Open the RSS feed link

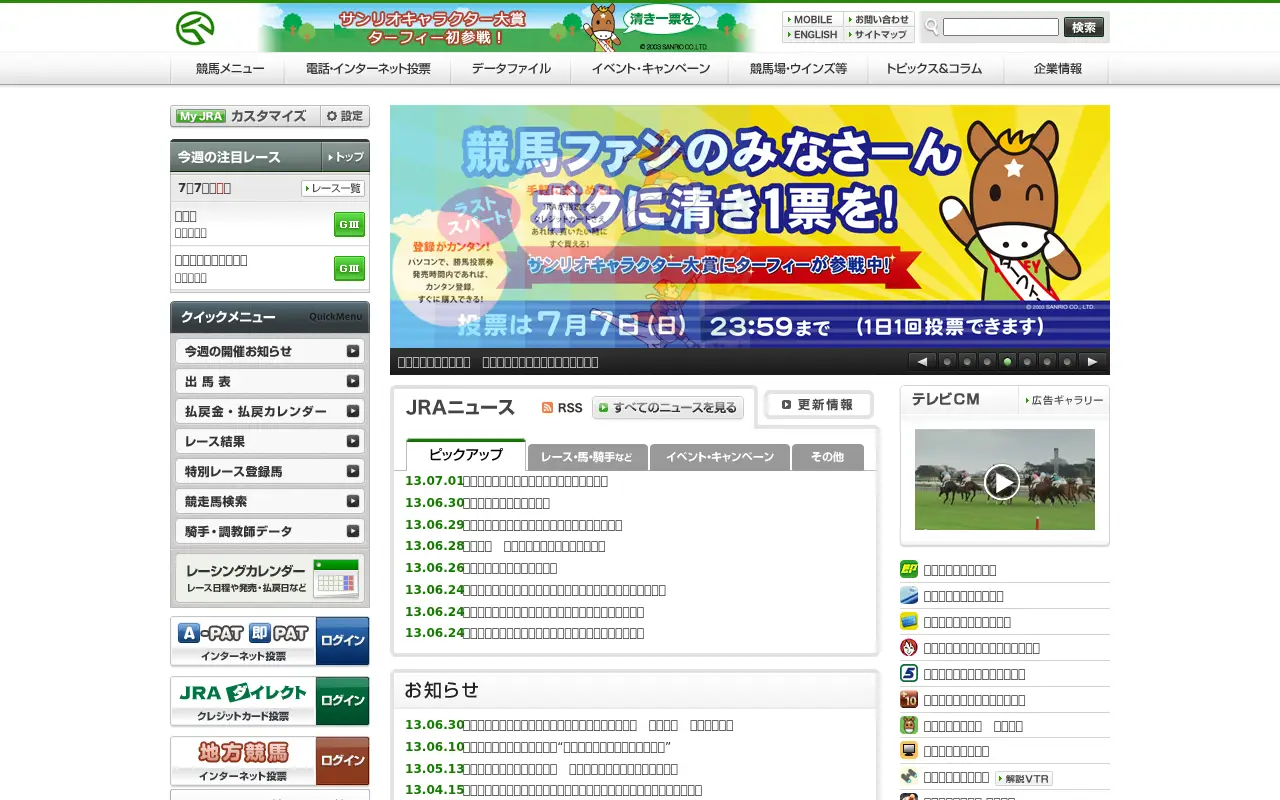pyautogui.click(x=562, y=408)
